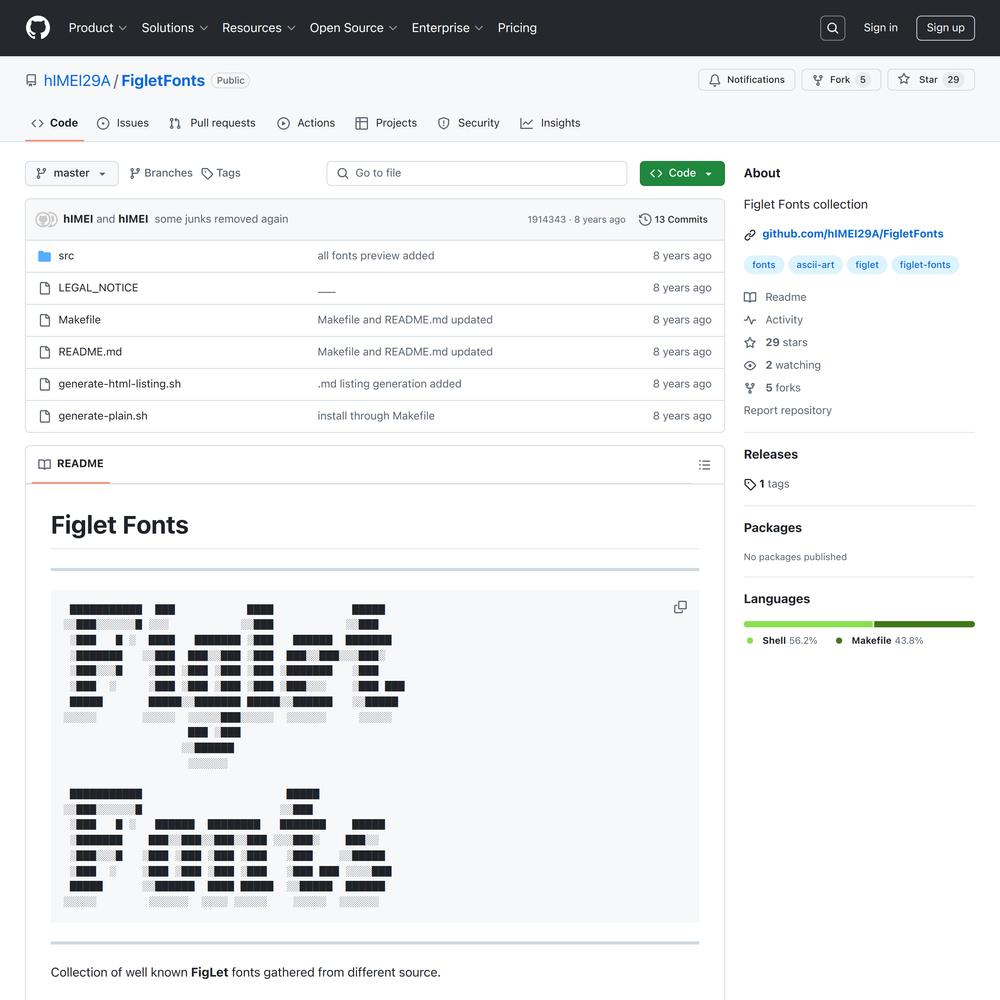Image resolution: width=1000 pixels, height=1000 pixels.
Task: Open the green Code dropdown button
Action: pos(682,173)
